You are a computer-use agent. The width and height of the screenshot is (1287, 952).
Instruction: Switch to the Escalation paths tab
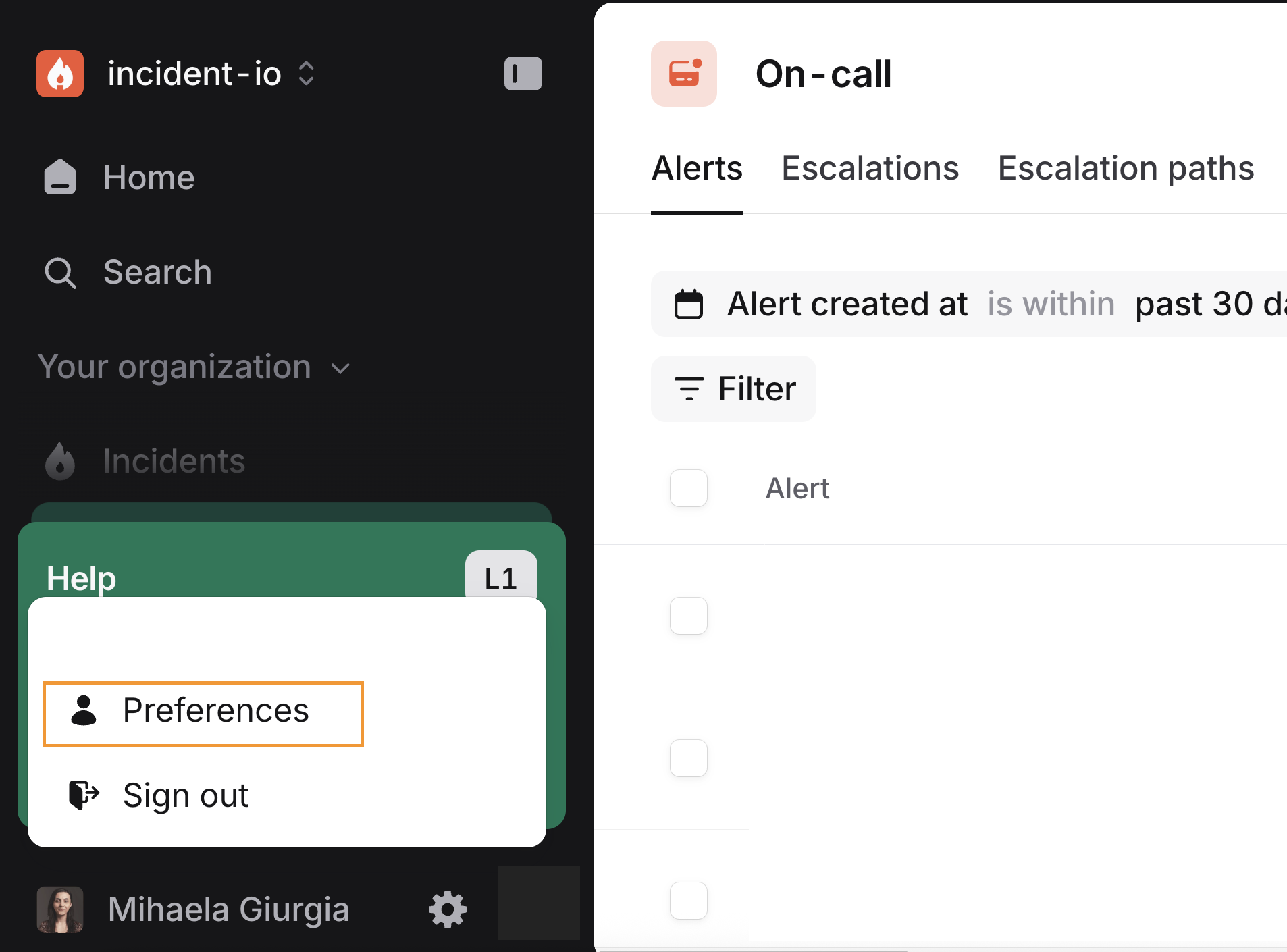[1126, 168]
